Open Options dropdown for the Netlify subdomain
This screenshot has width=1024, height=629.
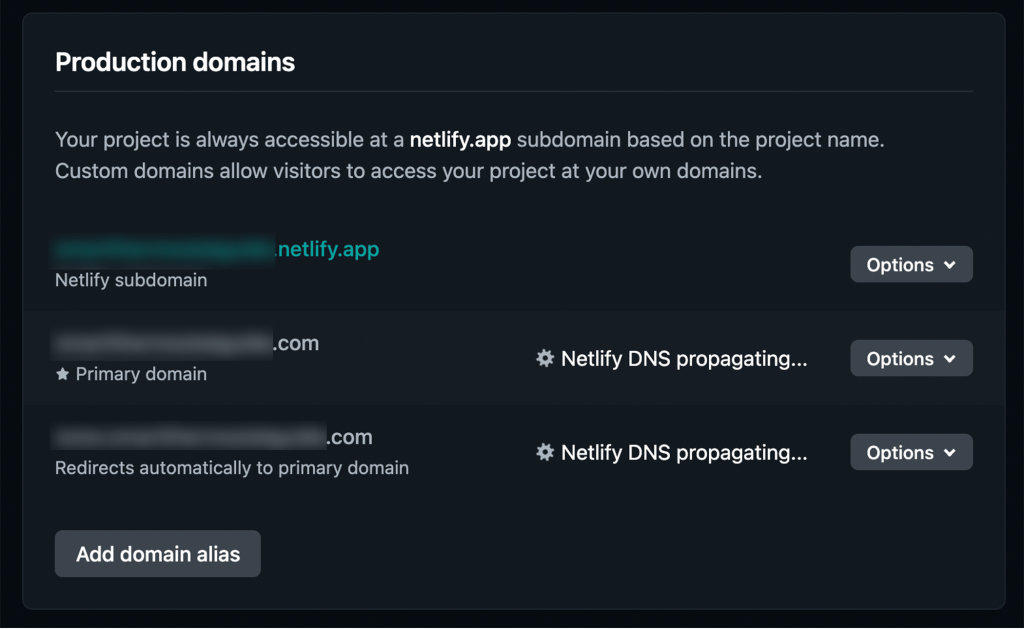coord(910,265)
